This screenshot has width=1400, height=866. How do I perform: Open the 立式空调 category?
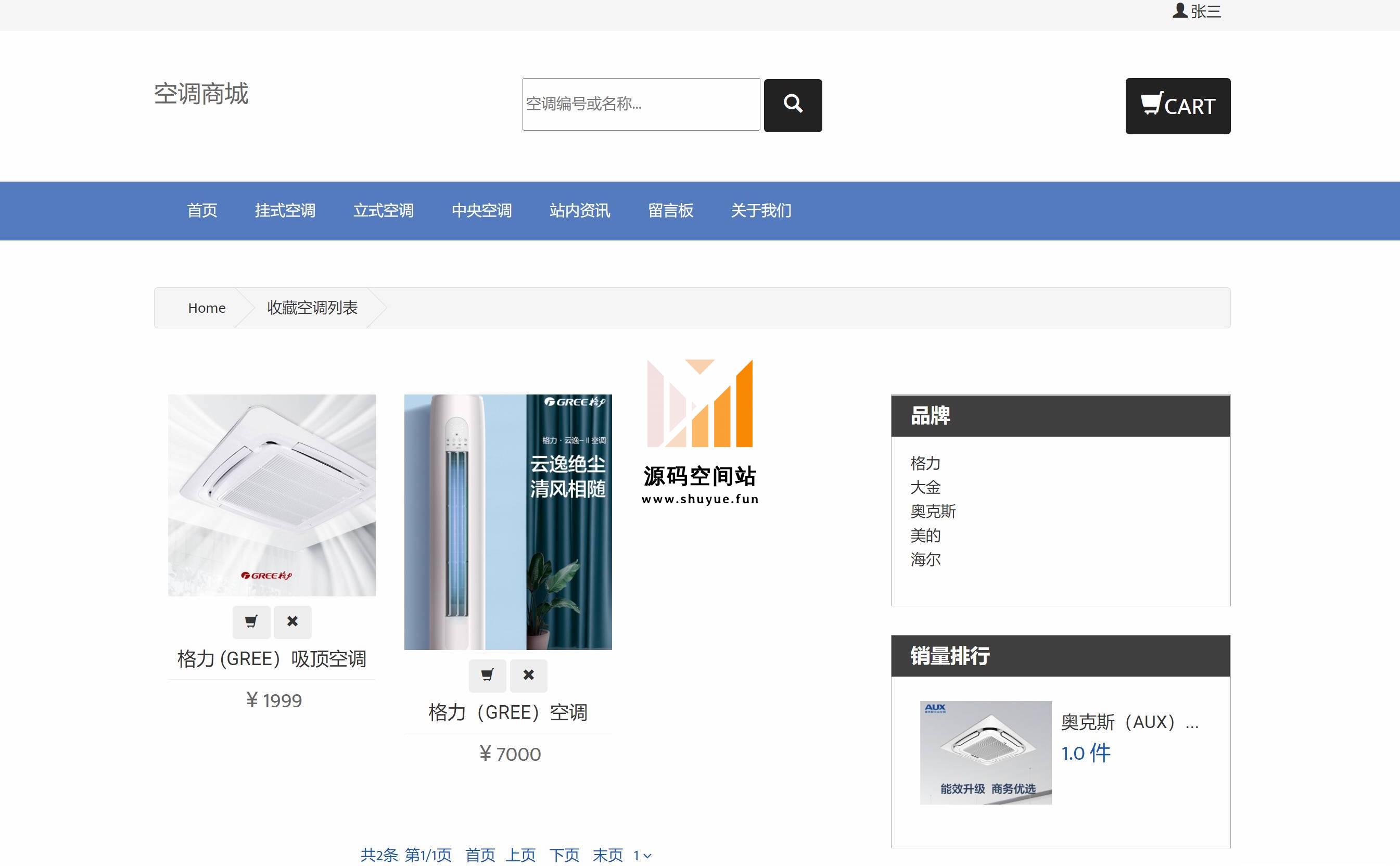coord(384,211)
